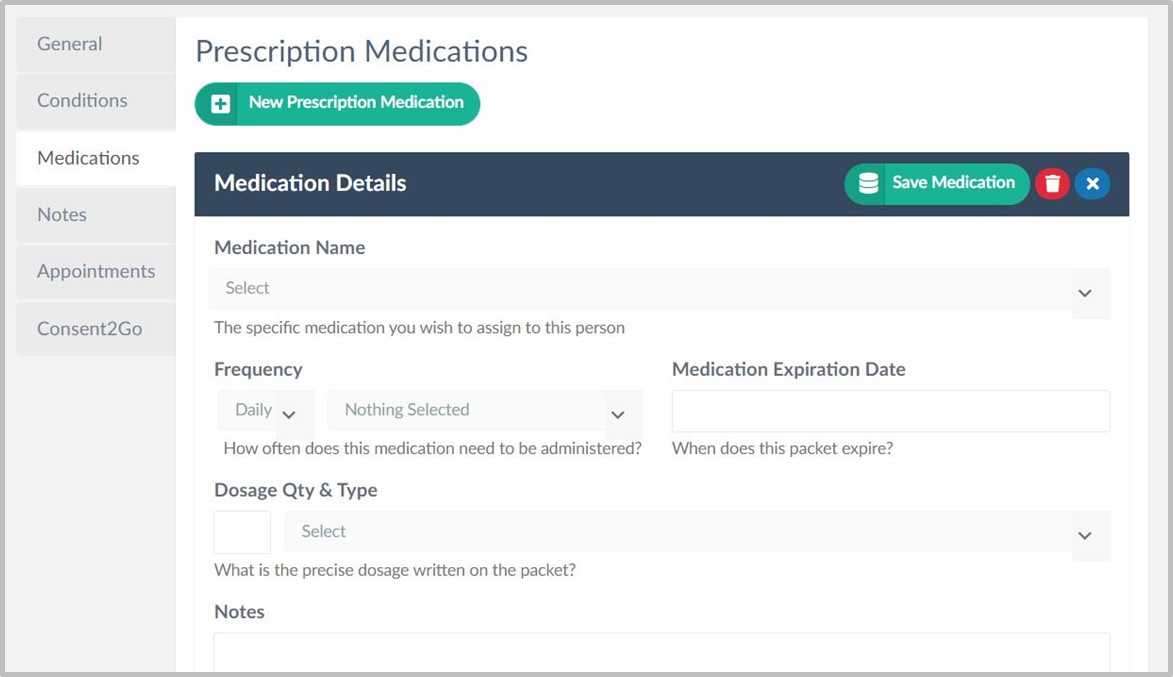Expand the Daily frequency dropdown
1173x677 pixels.
[x=265, y=411]
